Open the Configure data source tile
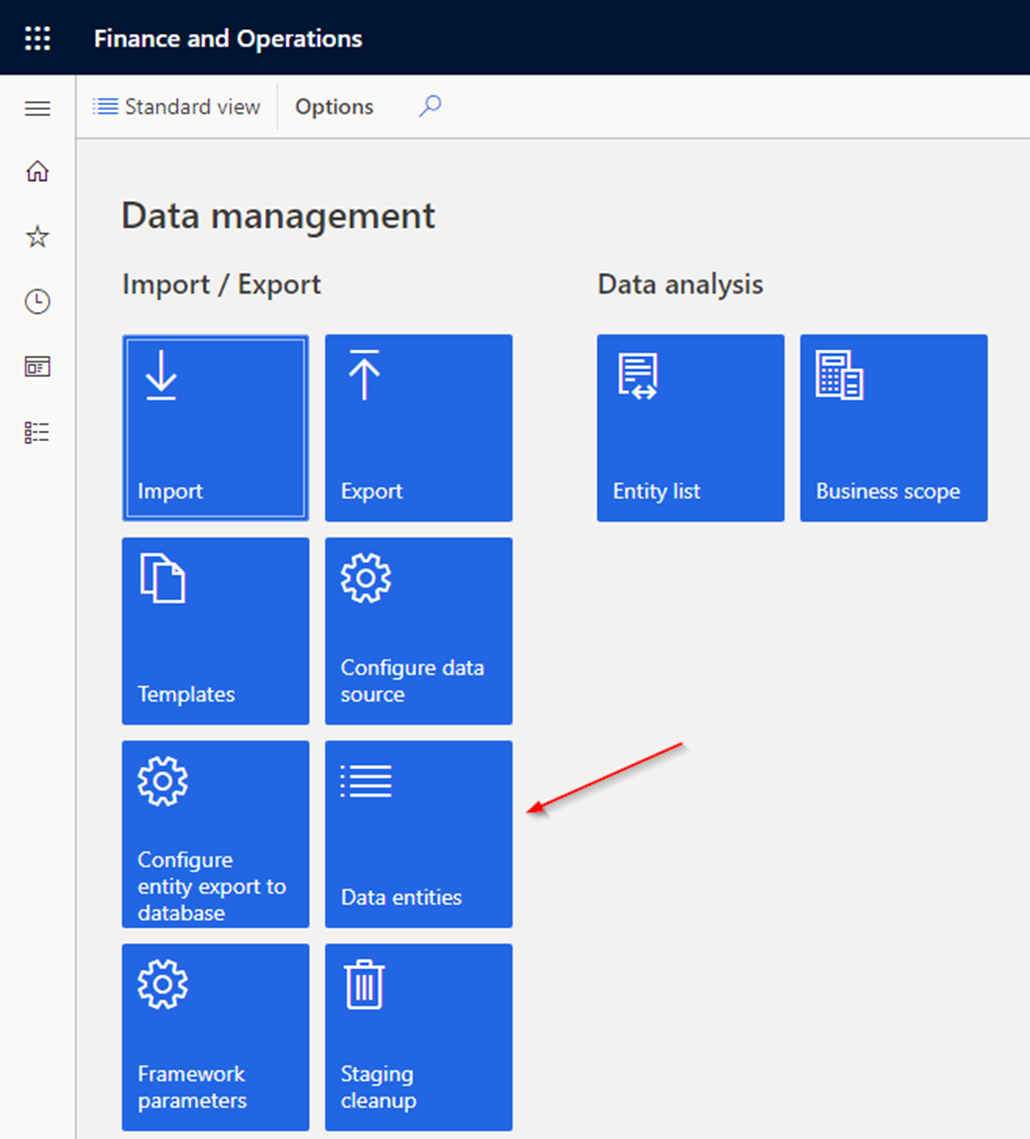Image resolution: width=1030 pixels, height=1139 pixels. 418,631
